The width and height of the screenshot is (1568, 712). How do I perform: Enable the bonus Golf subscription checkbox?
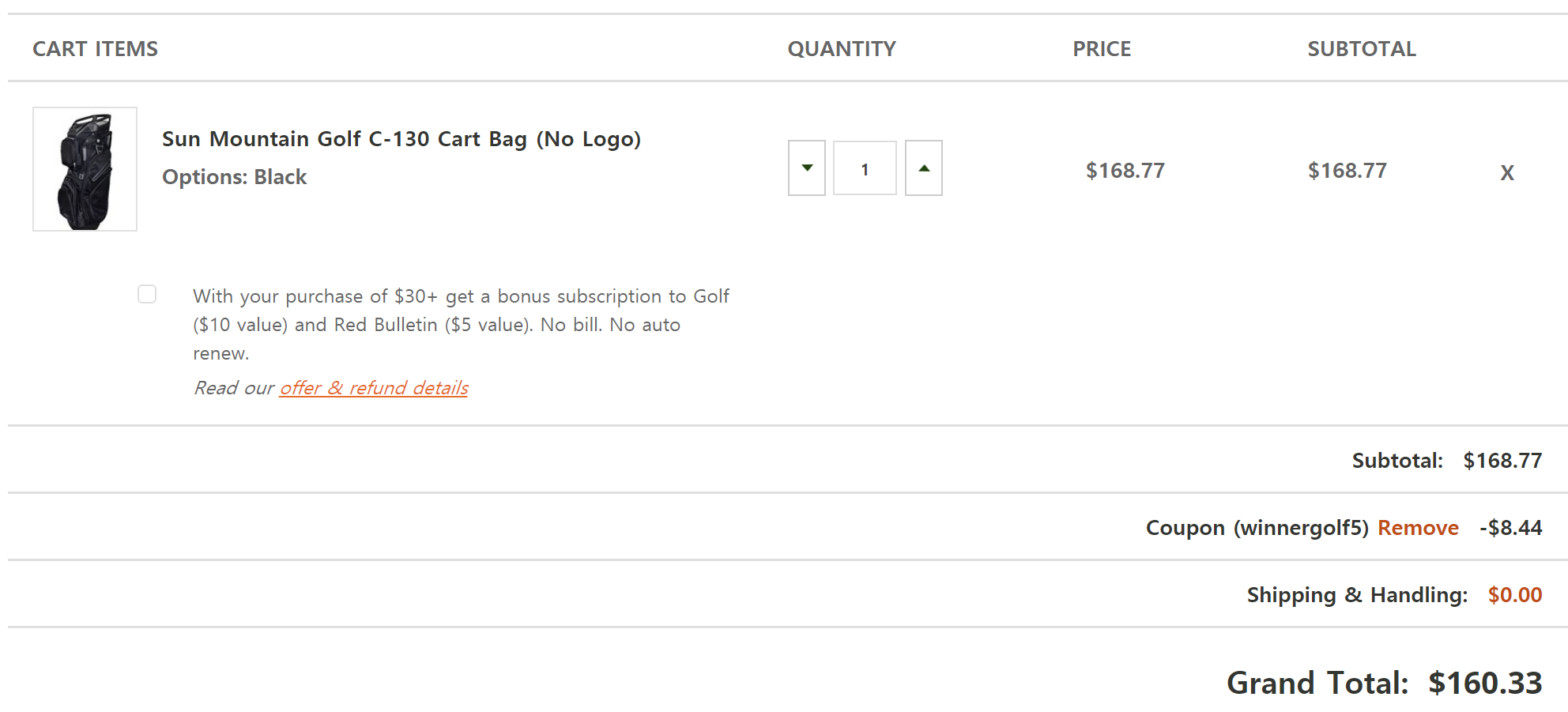[x=147, y=294]
